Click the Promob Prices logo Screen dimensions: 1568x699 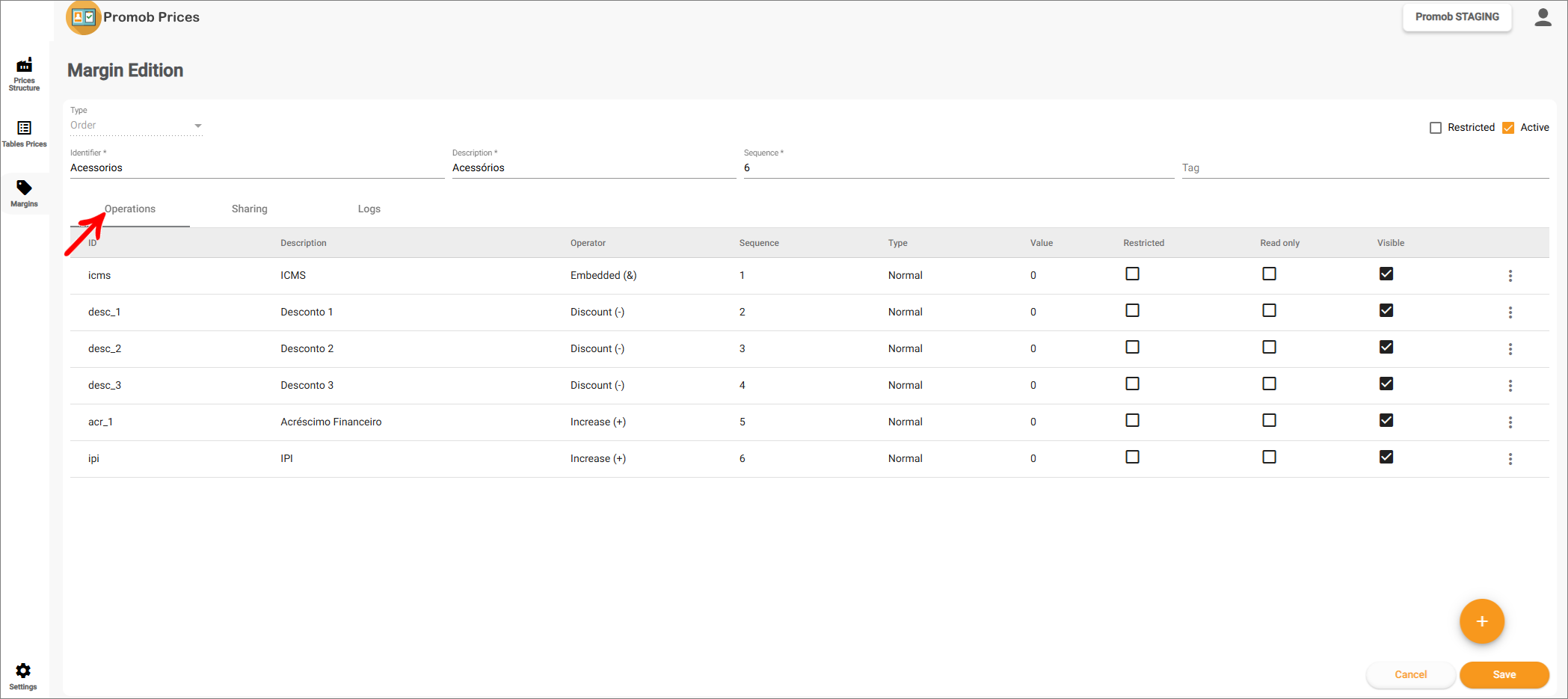[84, 17]
